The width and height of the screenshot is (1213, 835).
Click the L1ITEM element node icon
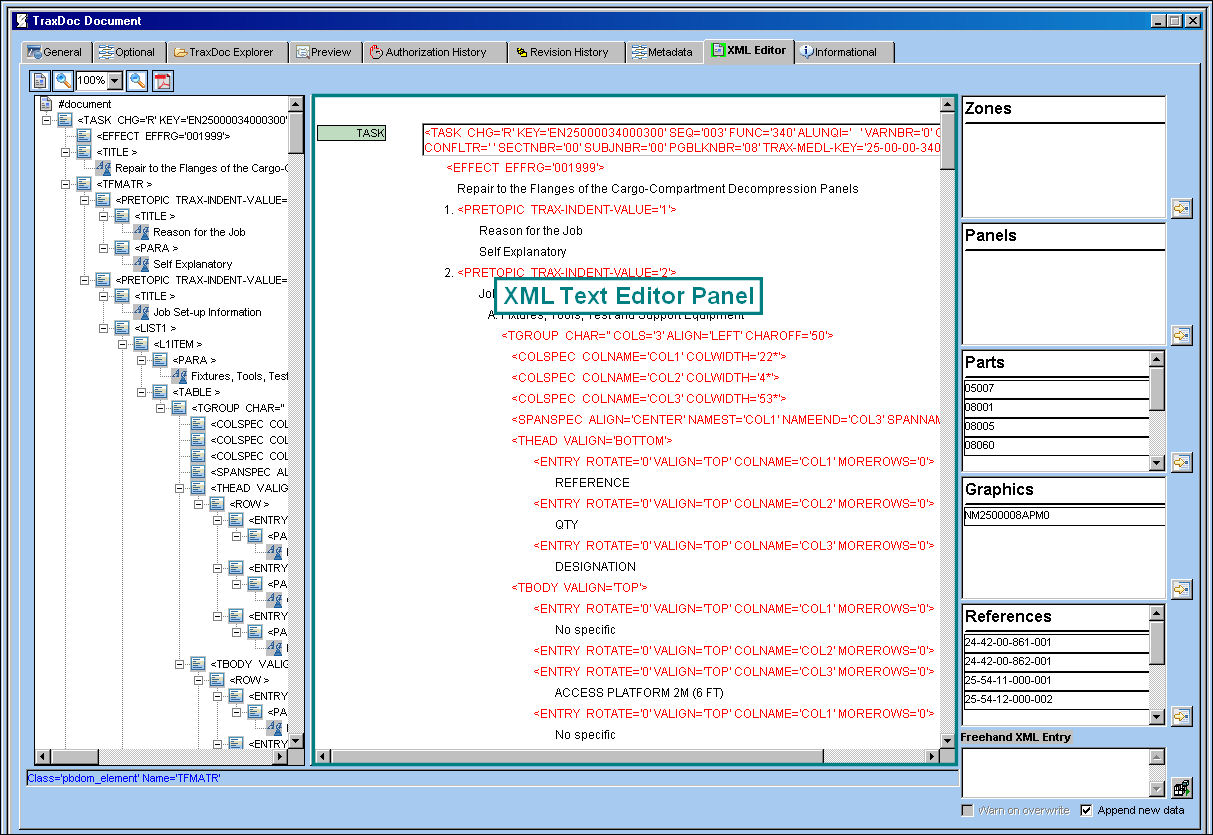coord(141,344)
